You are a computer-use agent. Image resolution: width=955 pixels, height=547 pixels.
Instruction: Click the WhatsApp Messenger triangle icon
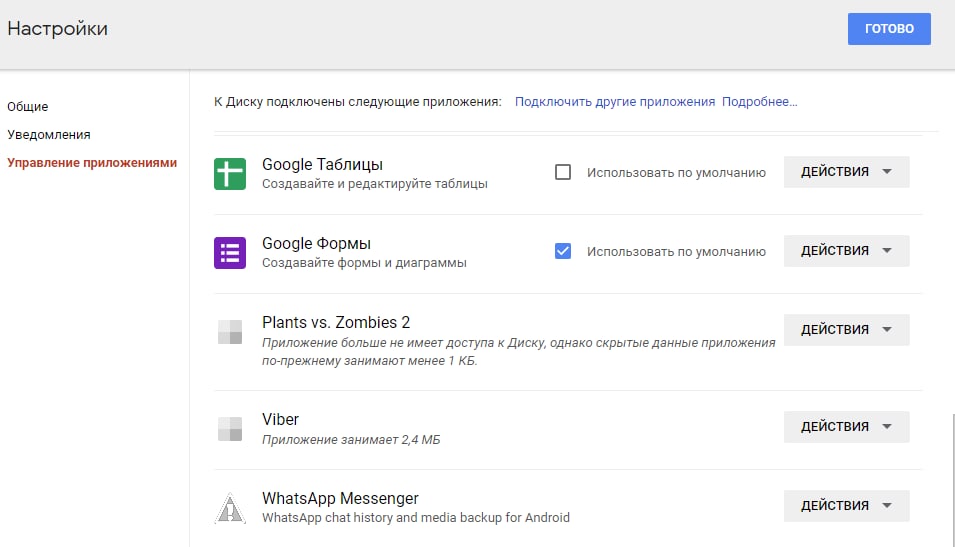point(230,508)
